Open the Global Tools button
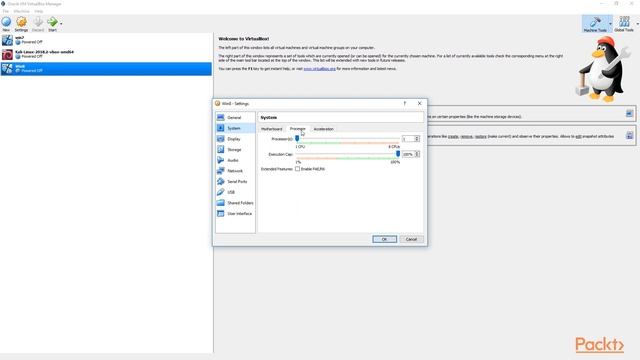 click(624, 24)
